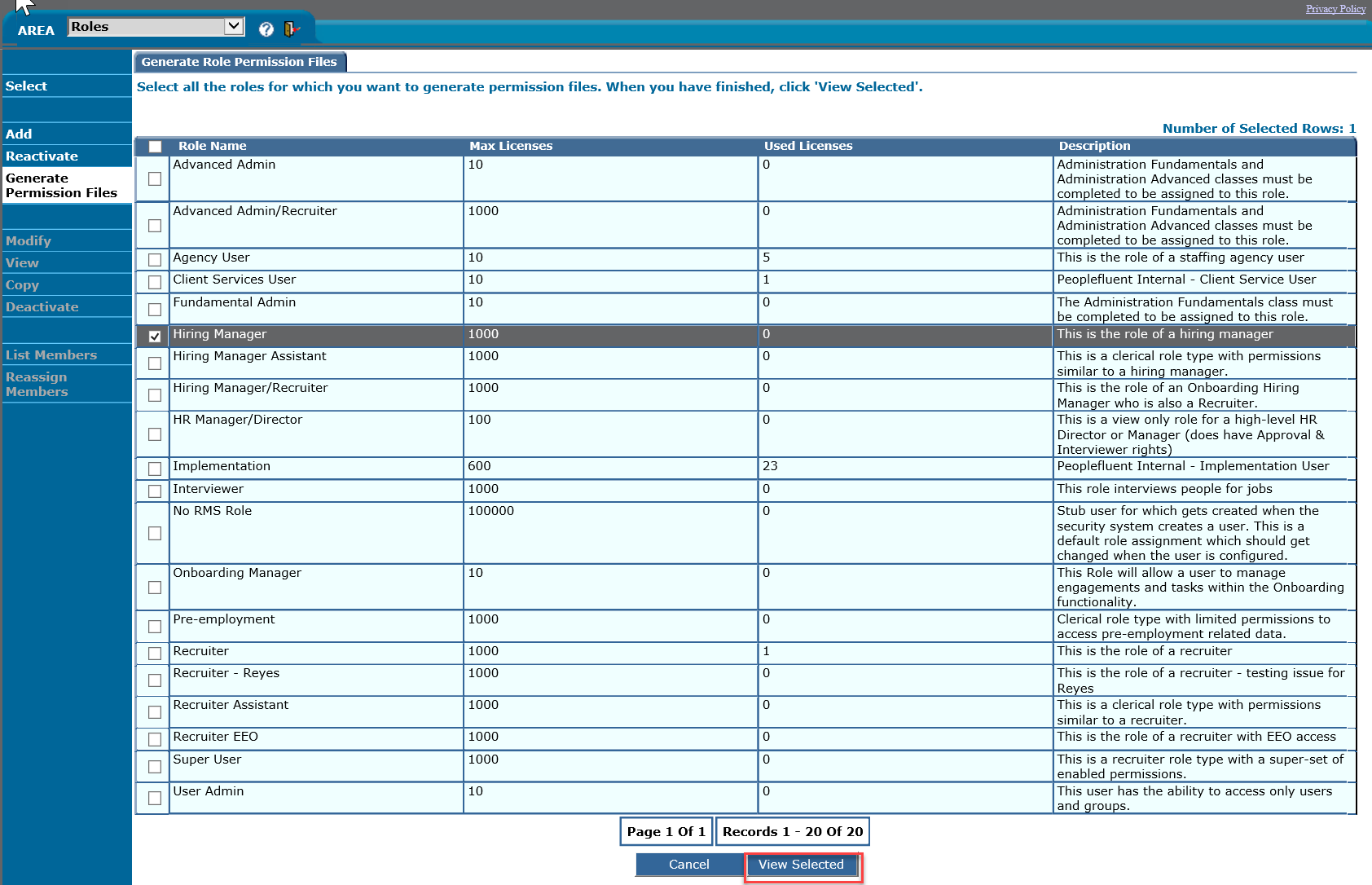The image size is (1372, 885).
Task: Click the Role Name column header
Action: (212, 146)
